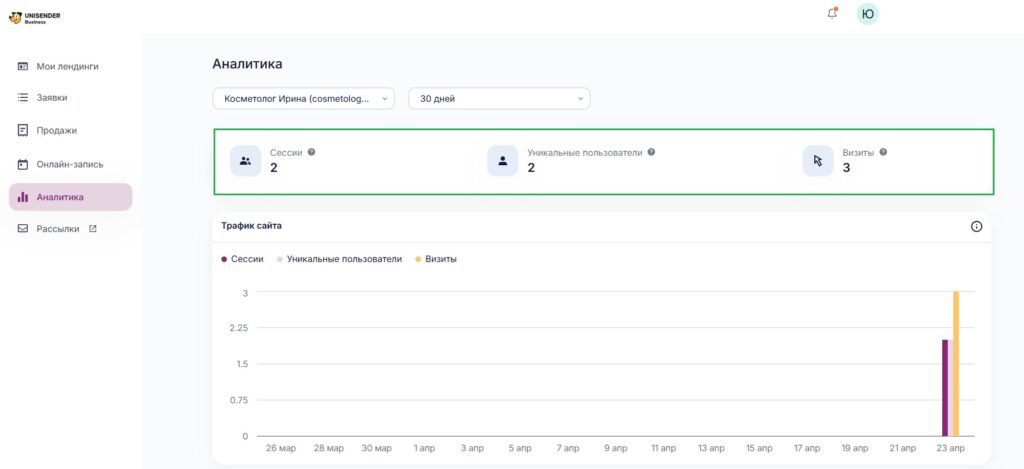The width and height of the screenshot is (1024, 469).
Task: Toggle Уникальные пользователи legend series
Action: [x=339, y=259]
